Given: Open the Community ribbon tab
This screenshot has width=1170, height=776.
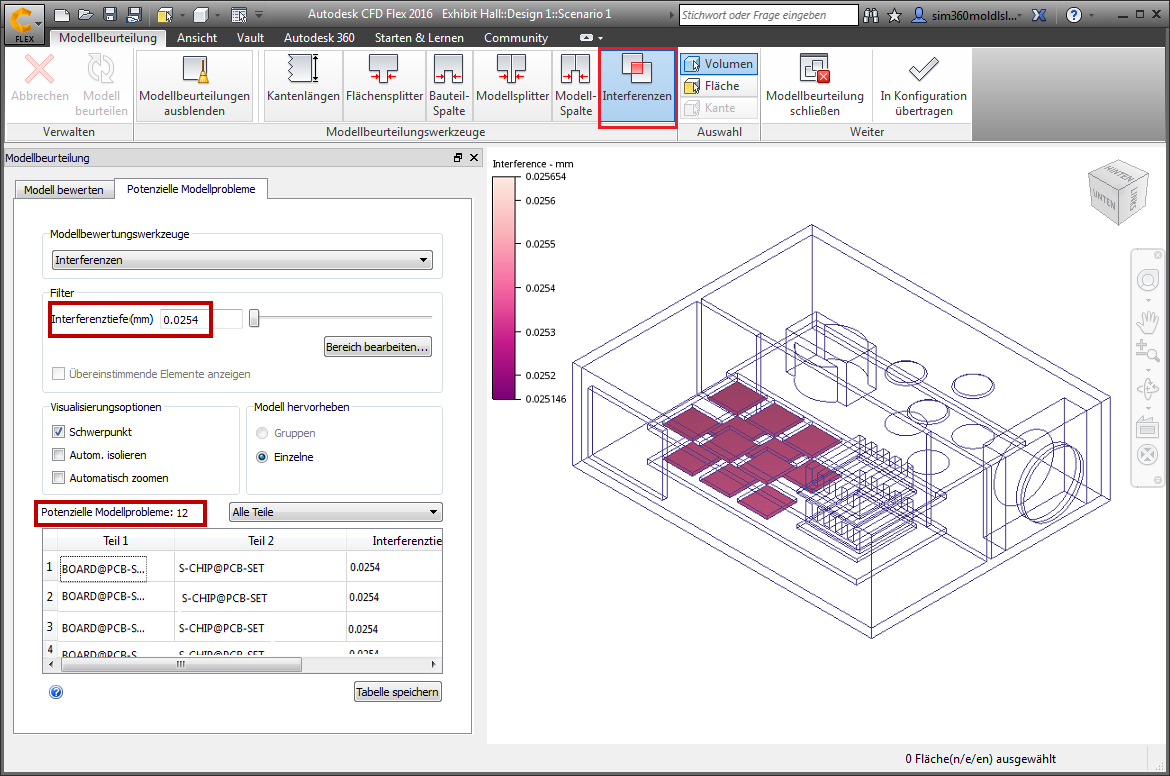Looking at the screenshot, I should click(516, 38).
